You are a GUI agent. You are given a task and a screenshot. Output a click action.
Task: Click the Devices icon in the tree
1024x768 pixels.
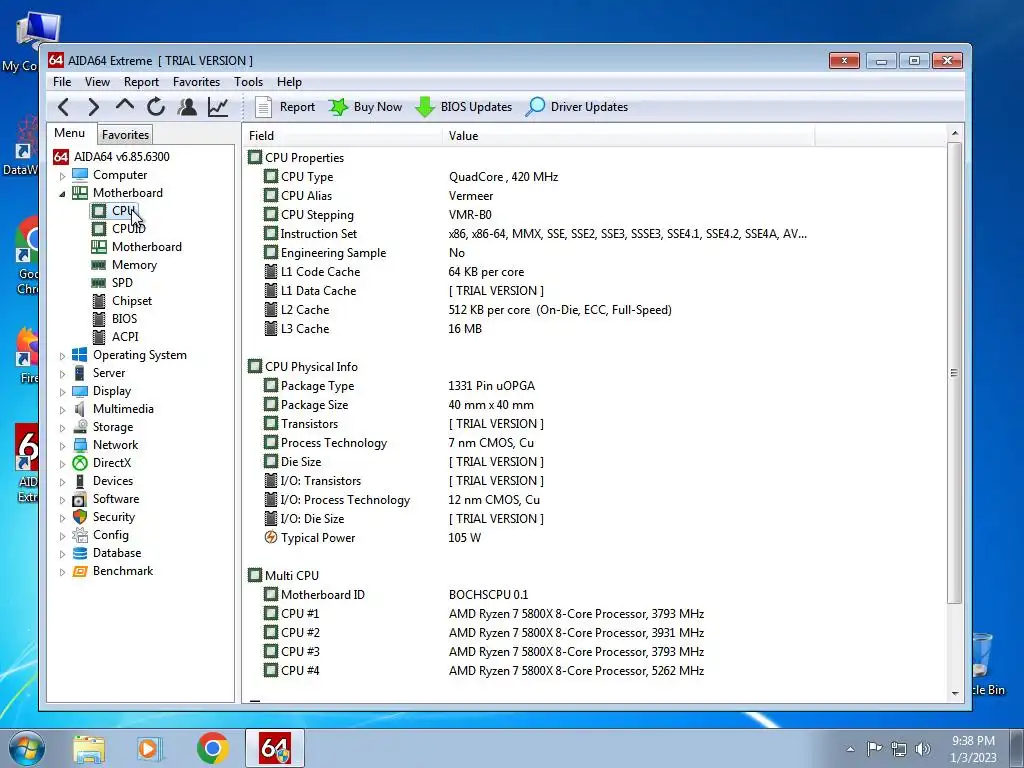tap(80, 481)
